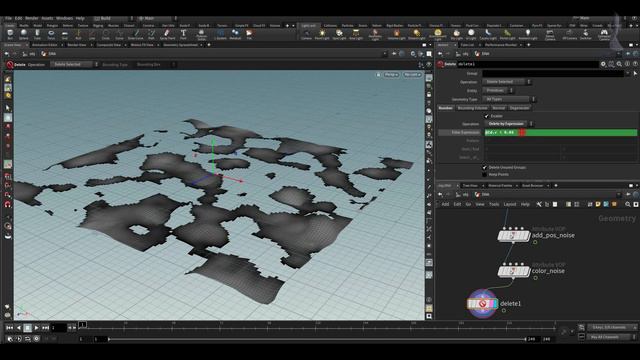Switch to the Bounding Volume tab

(x=472, y=108)
